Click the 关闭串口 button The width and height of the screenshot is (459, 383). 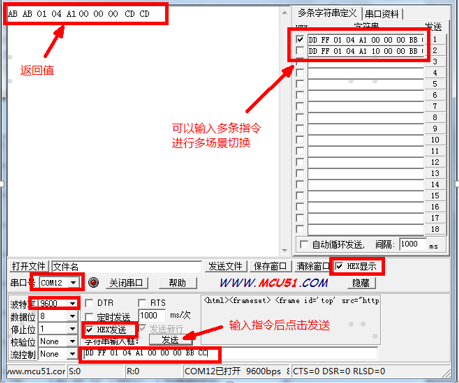coord(126,283)
